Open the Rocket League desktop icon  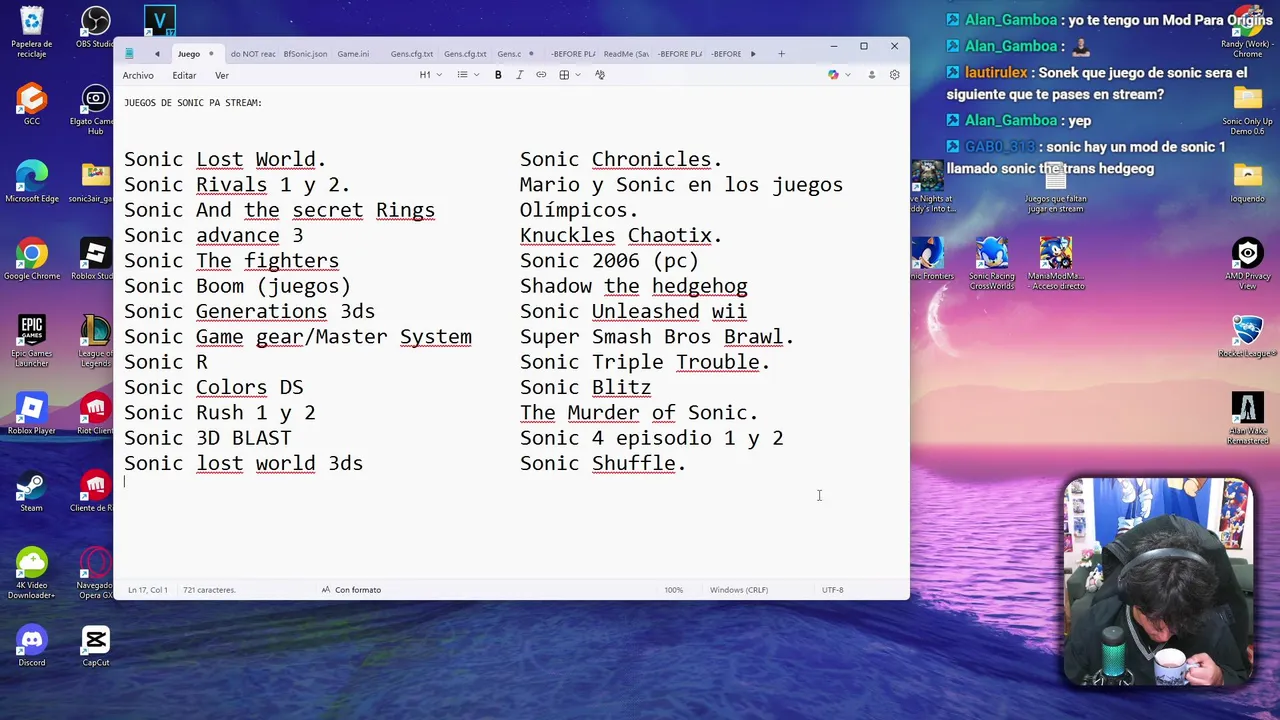pos(1247,336)
